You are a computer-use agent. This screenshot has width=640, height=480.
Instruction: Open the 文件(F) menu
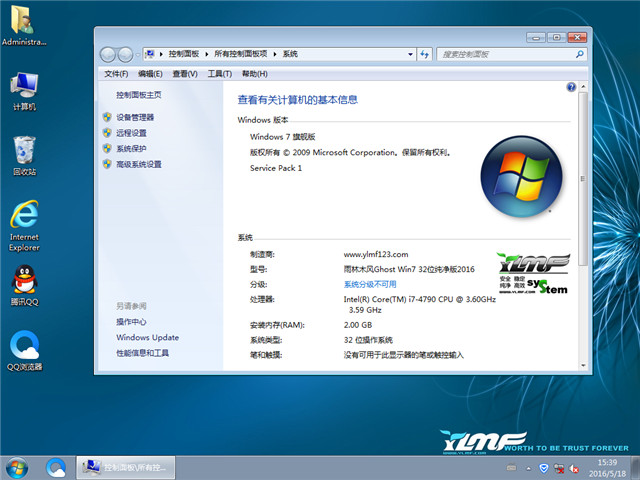pyautogui.click(x=116, y=74)
